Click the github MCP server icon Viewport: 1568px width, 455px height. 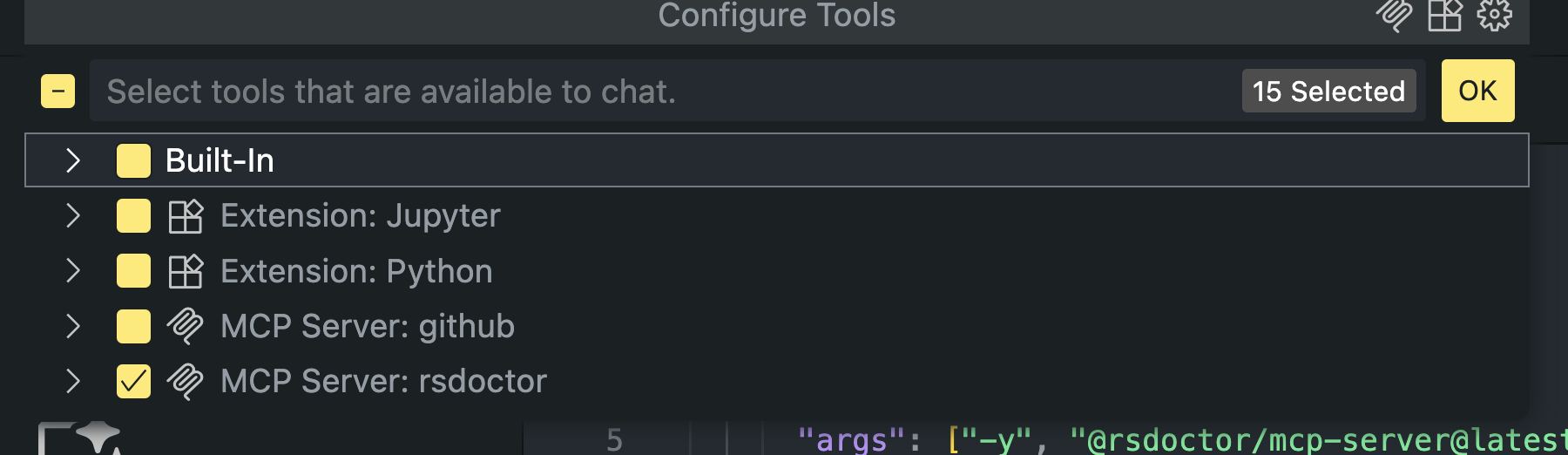(186, 326)
